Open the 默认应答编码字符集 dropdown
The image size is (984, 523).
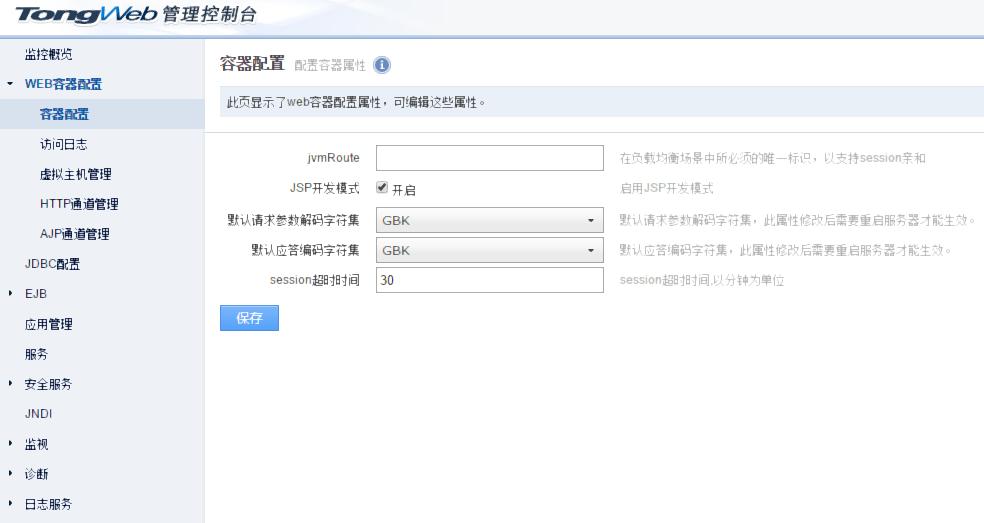[489, 250]
